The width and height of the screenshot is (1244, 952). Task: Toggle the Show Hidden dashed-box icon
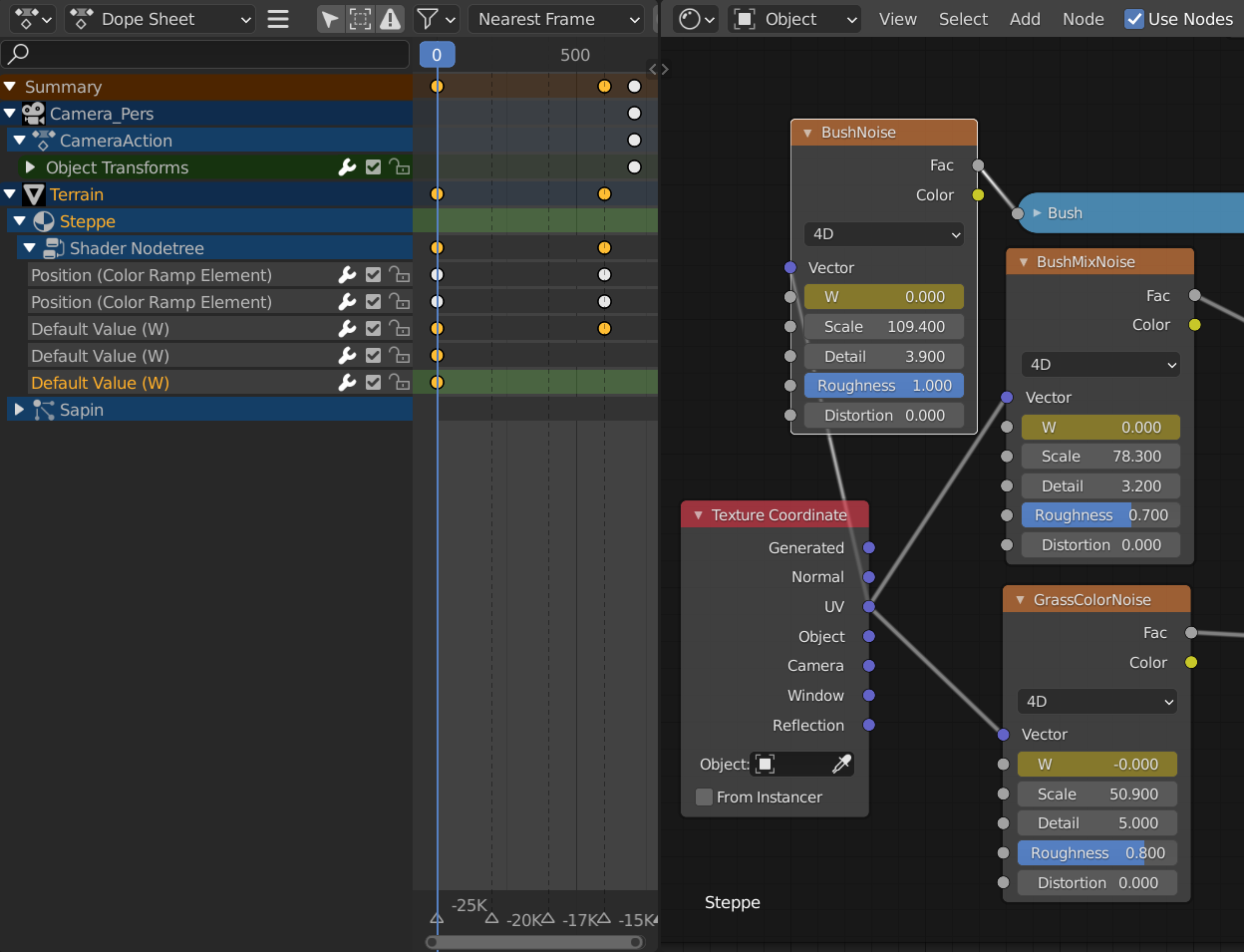pos(360,19)
